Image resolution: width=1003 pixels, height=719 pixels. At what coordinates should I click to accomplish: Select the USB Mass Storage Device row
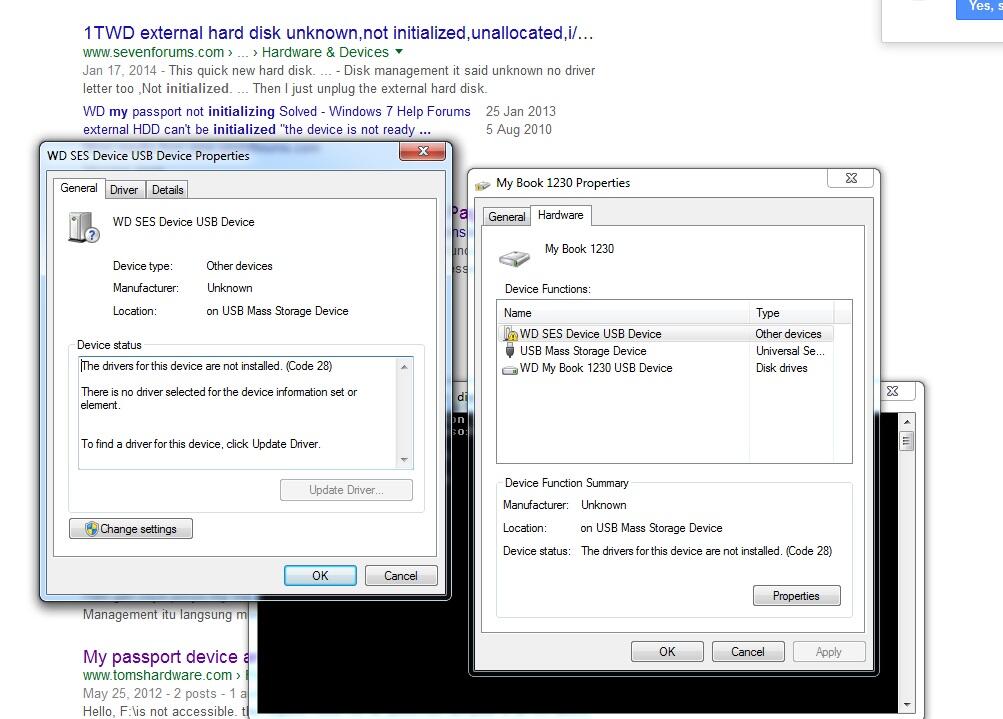click(x=665, y=351)
